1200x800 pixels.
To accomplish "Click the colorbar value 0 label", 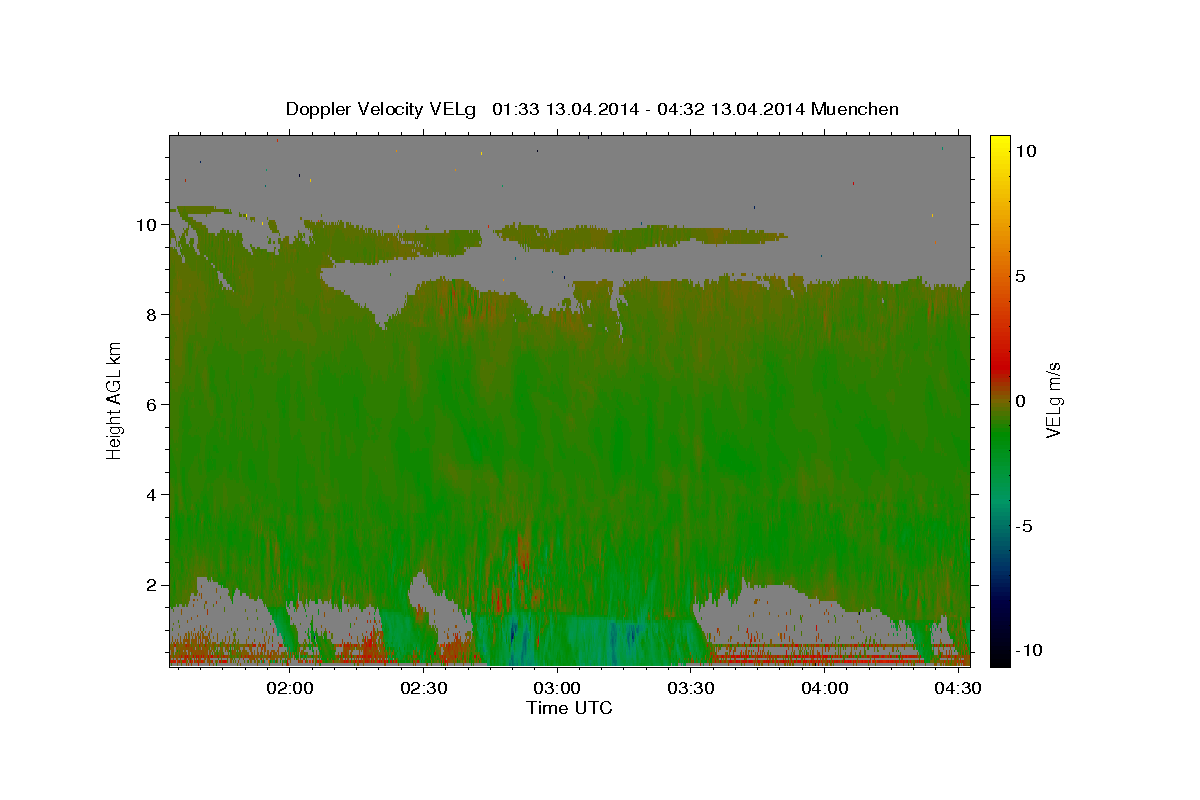I will pyautogui.click(x=1020, y=401).
